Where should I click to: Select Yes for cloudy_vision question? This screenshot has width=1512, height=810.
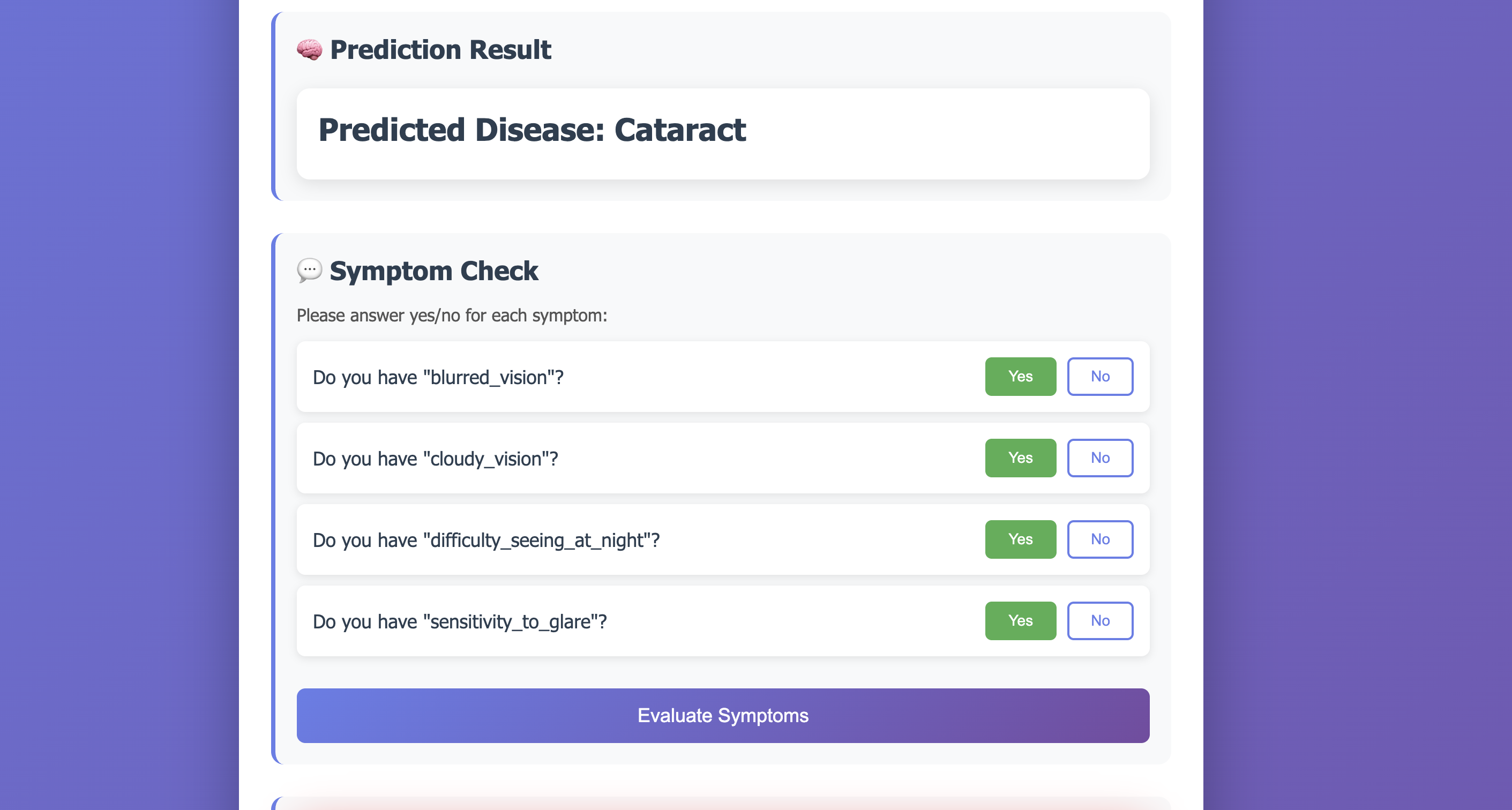1020,458
